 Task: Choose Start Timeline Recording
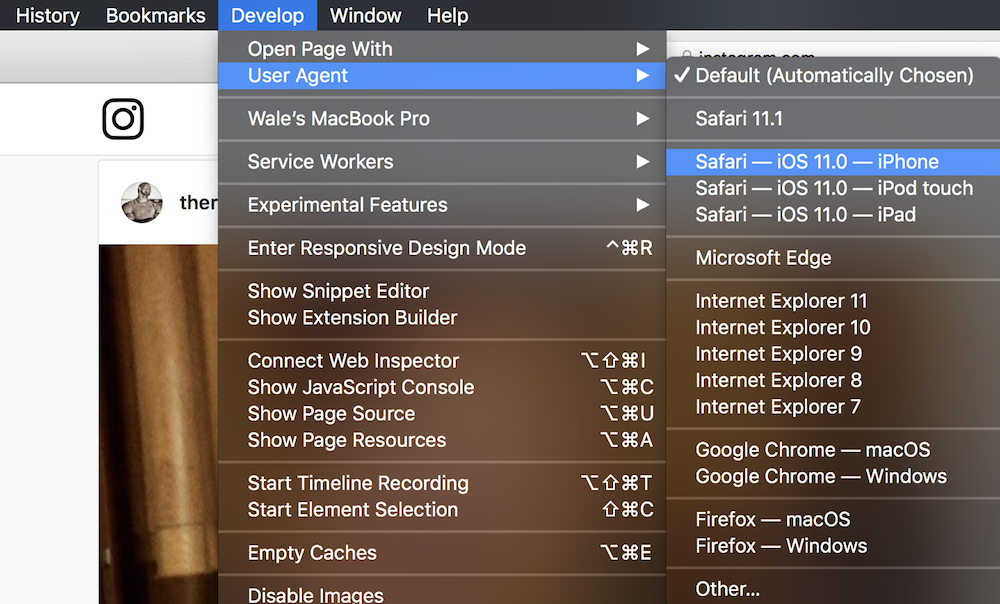[x=442, y=483]
